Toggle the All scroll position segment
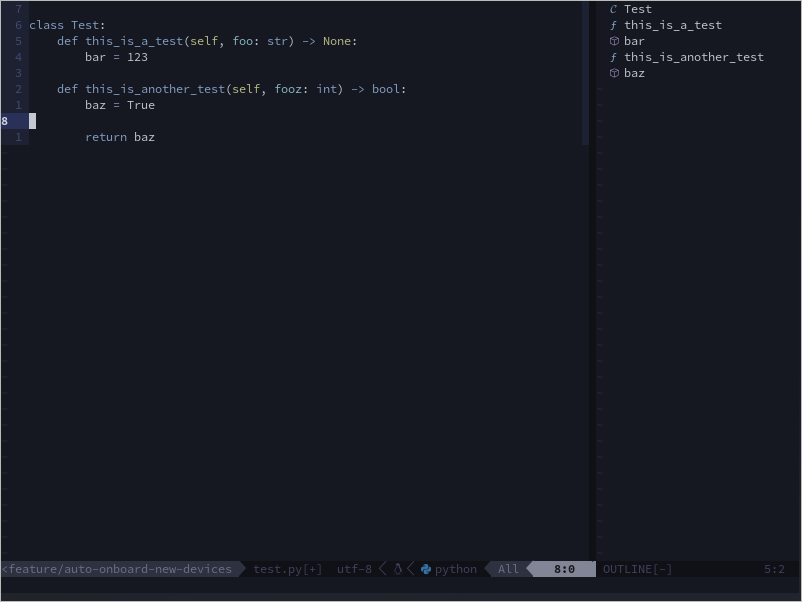Image resolution: width=802 pixels, height=602 pixels. click(507, 569)
